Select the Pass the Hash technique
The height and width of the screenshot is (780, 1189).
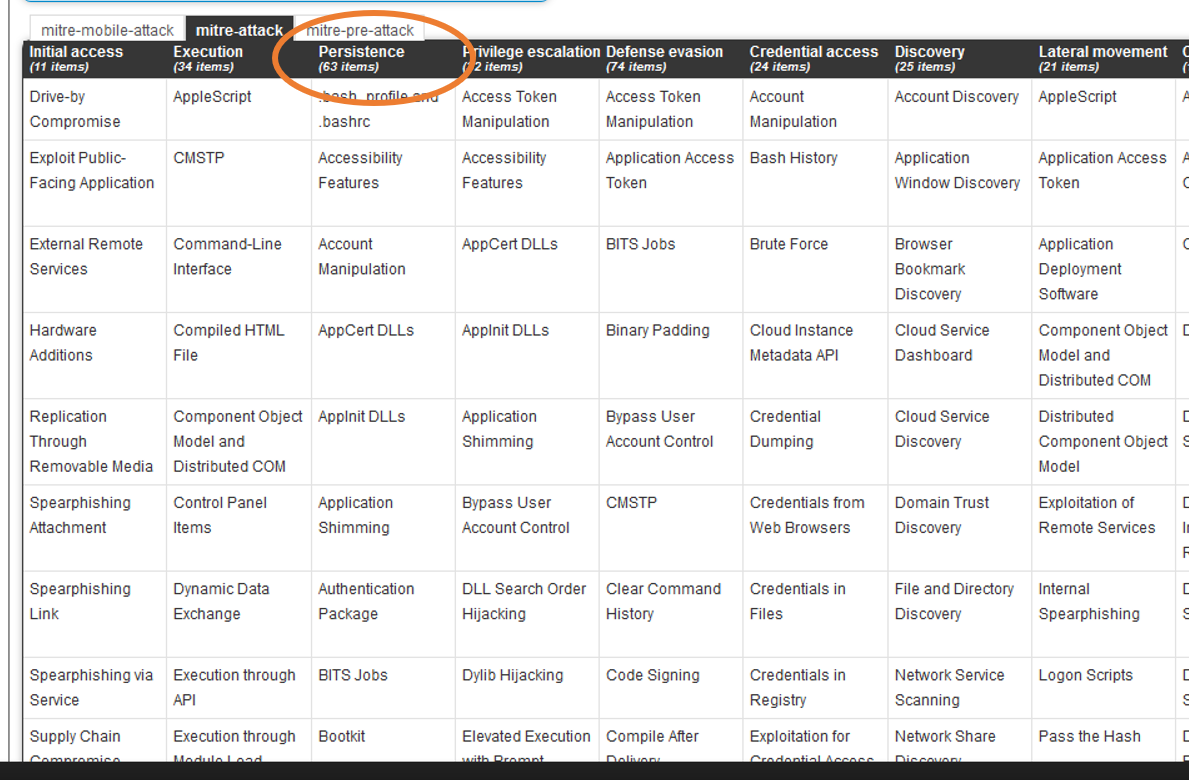[1089, 736]
